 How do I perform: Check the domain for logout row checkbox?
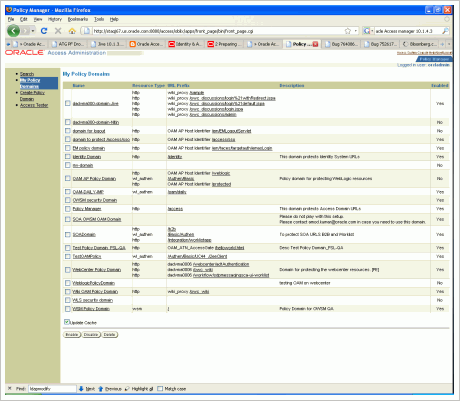[x=68, y=131]
